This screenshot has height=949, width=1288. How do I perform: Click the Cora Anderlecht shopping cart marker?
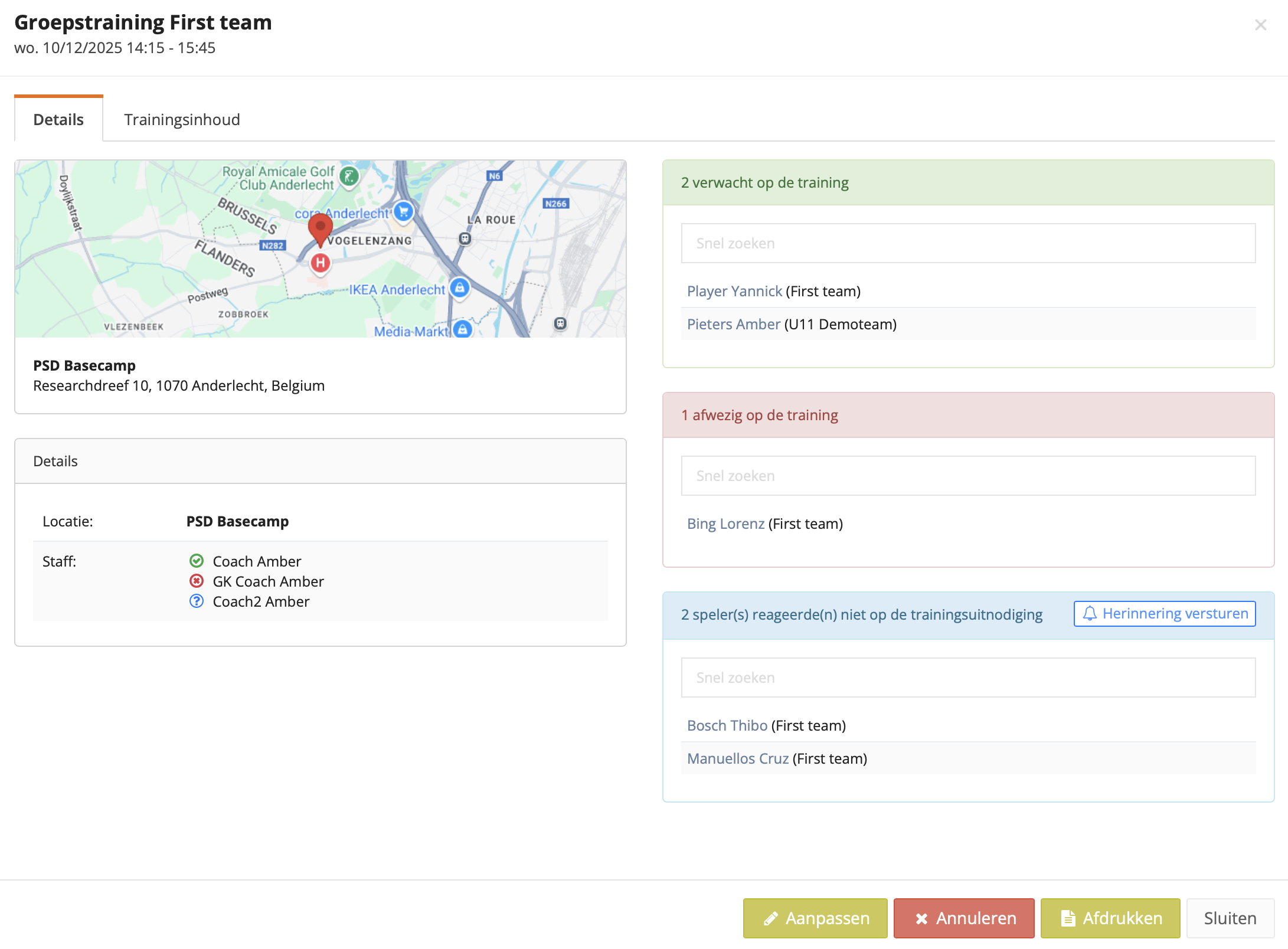(404, 211)
